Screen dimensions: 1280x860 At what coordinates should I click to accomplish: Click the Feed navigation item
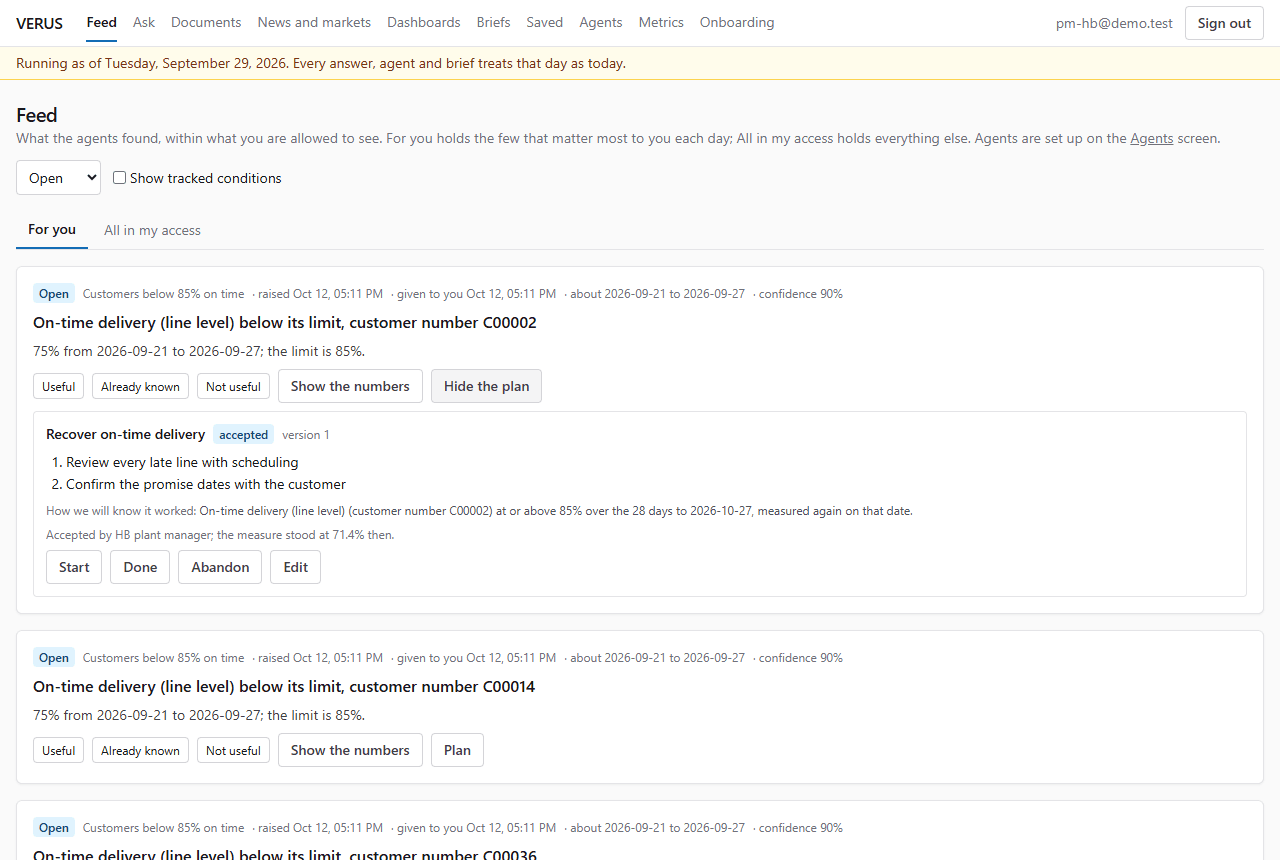pos(102,22)
